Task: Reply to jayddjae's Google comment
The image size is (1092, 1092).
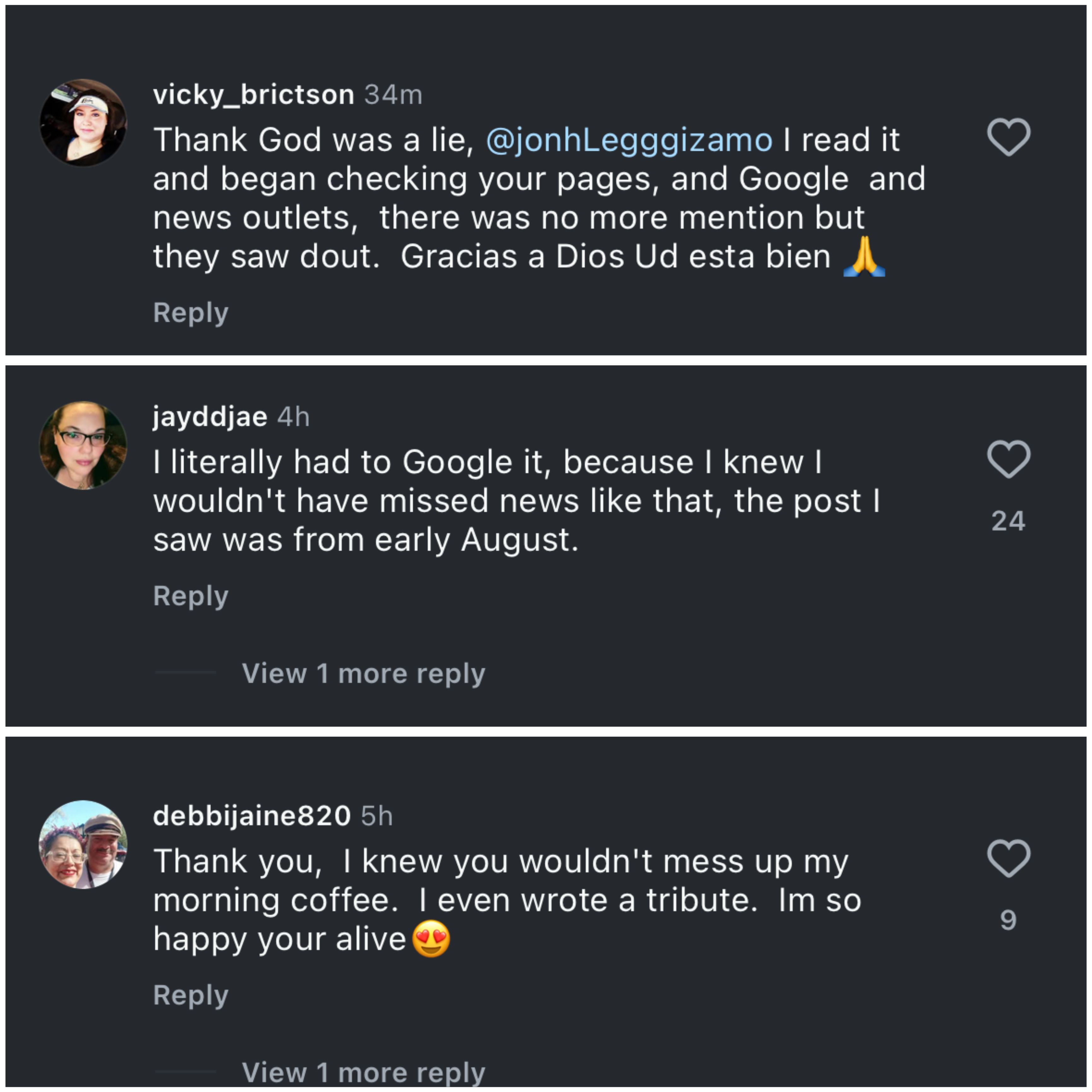Action: tap(190, 596)
